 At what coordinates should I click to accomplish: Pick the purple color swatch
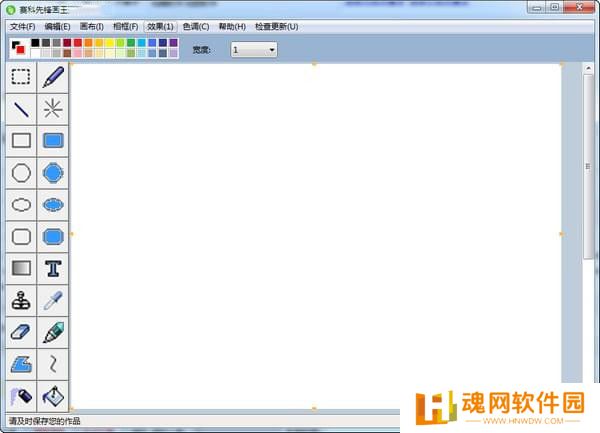tap(173, 42)
